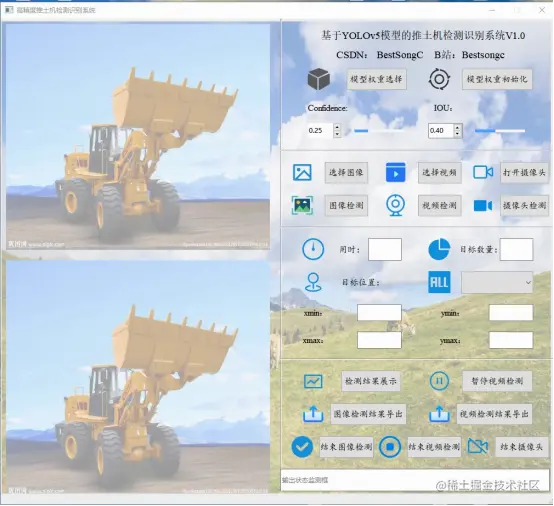Click the IOU value field showing 0.40
Screen dimensions: 554x506
(441, 130)
